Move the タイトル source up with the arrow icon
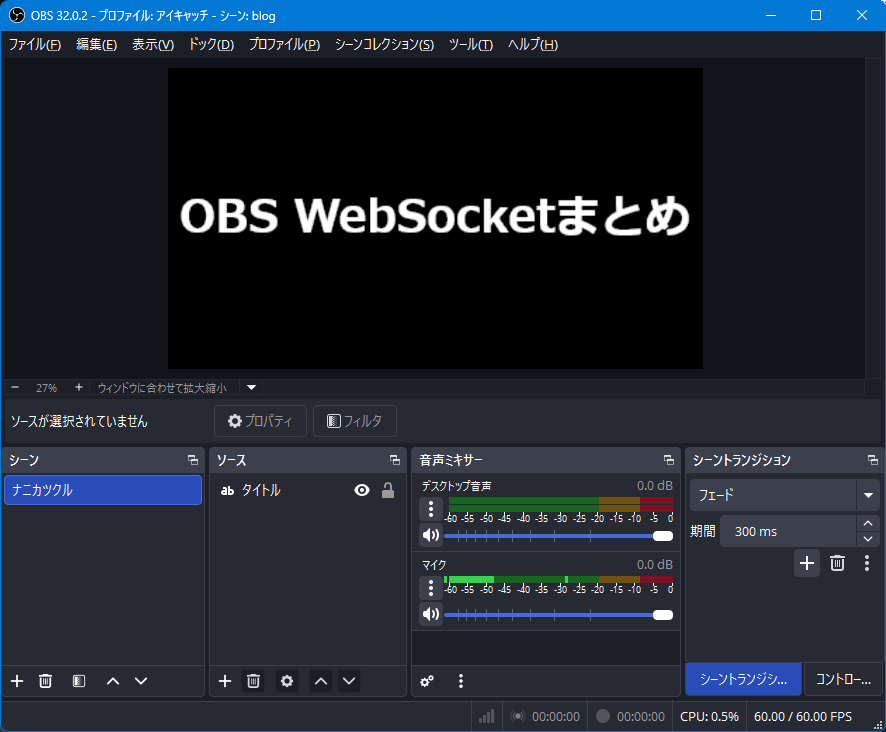 pos(320,681)
